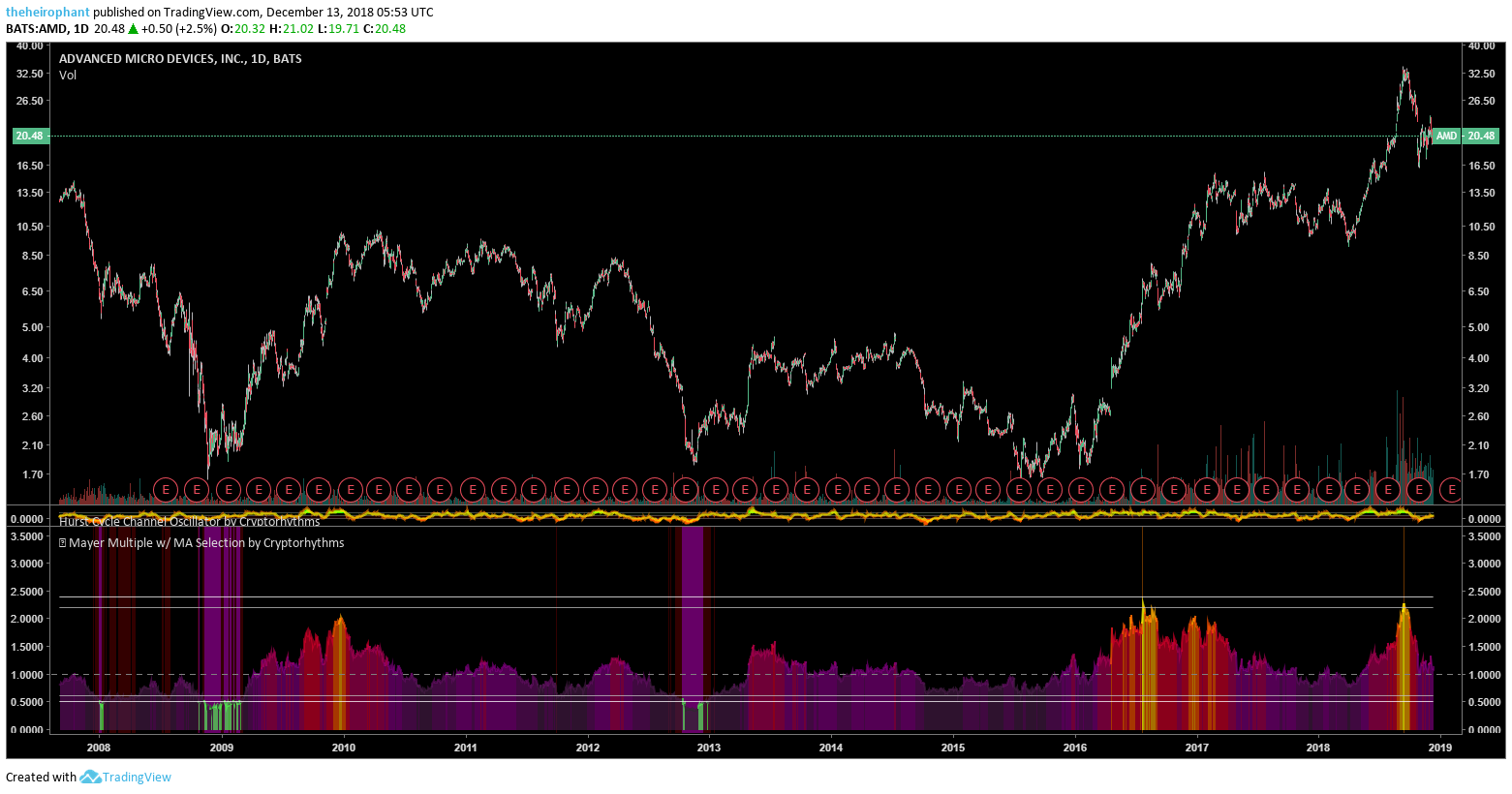Click 2.5000 on the left Mayer Multiple axis

(x=27, y=592)
